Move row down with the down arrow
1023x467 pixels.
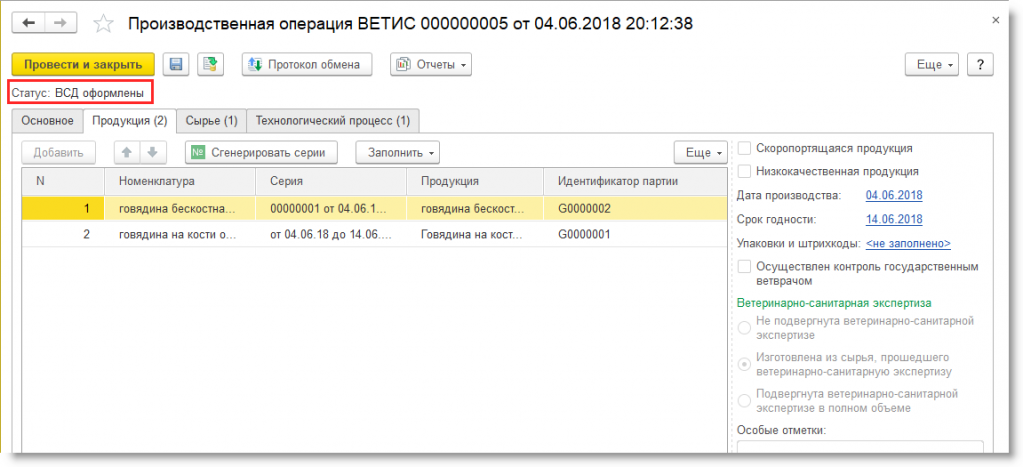pyautogui.click(x=151, y=153)
